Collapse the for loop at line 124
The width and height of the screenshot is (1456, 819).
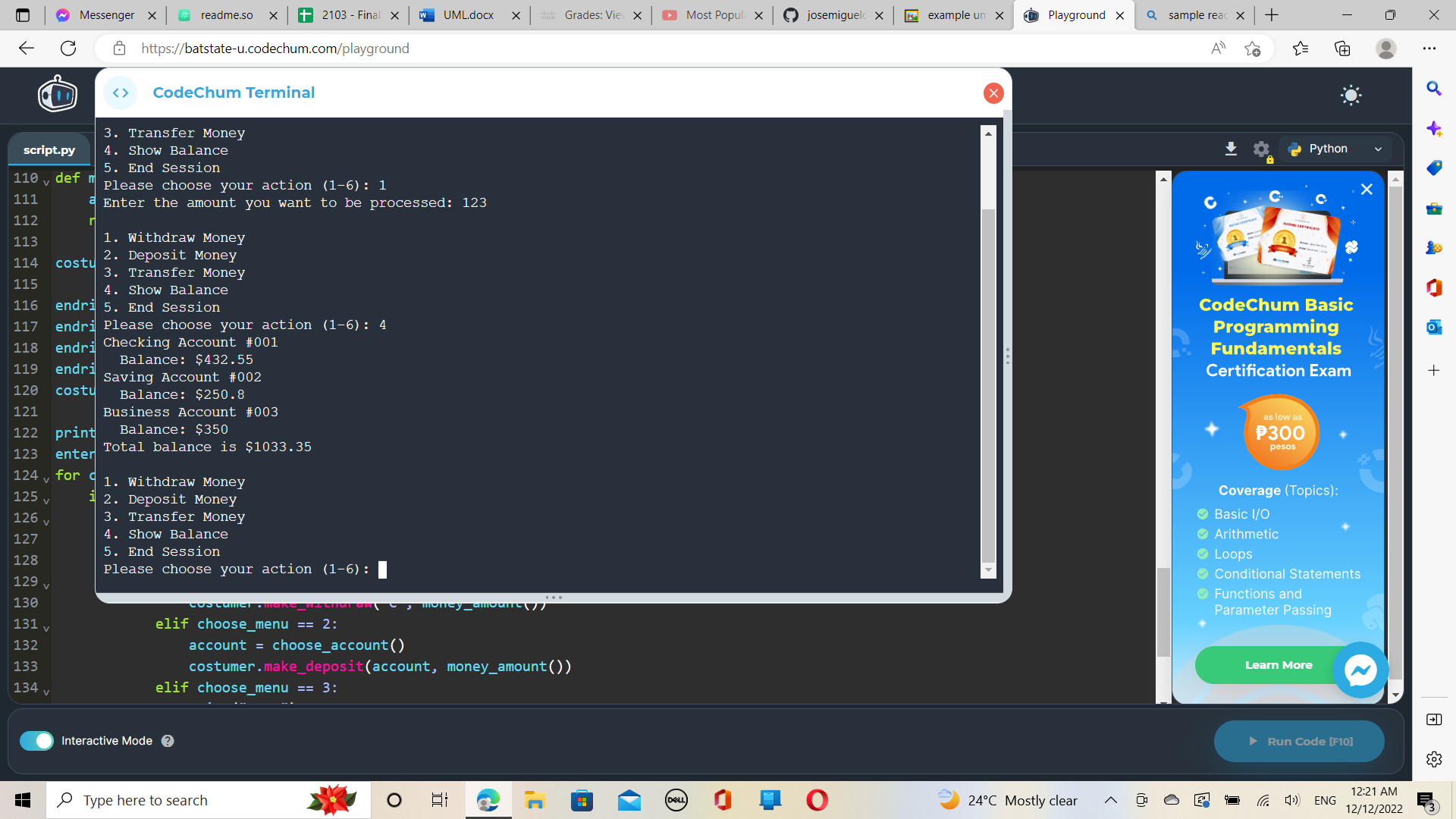[45, 479]
